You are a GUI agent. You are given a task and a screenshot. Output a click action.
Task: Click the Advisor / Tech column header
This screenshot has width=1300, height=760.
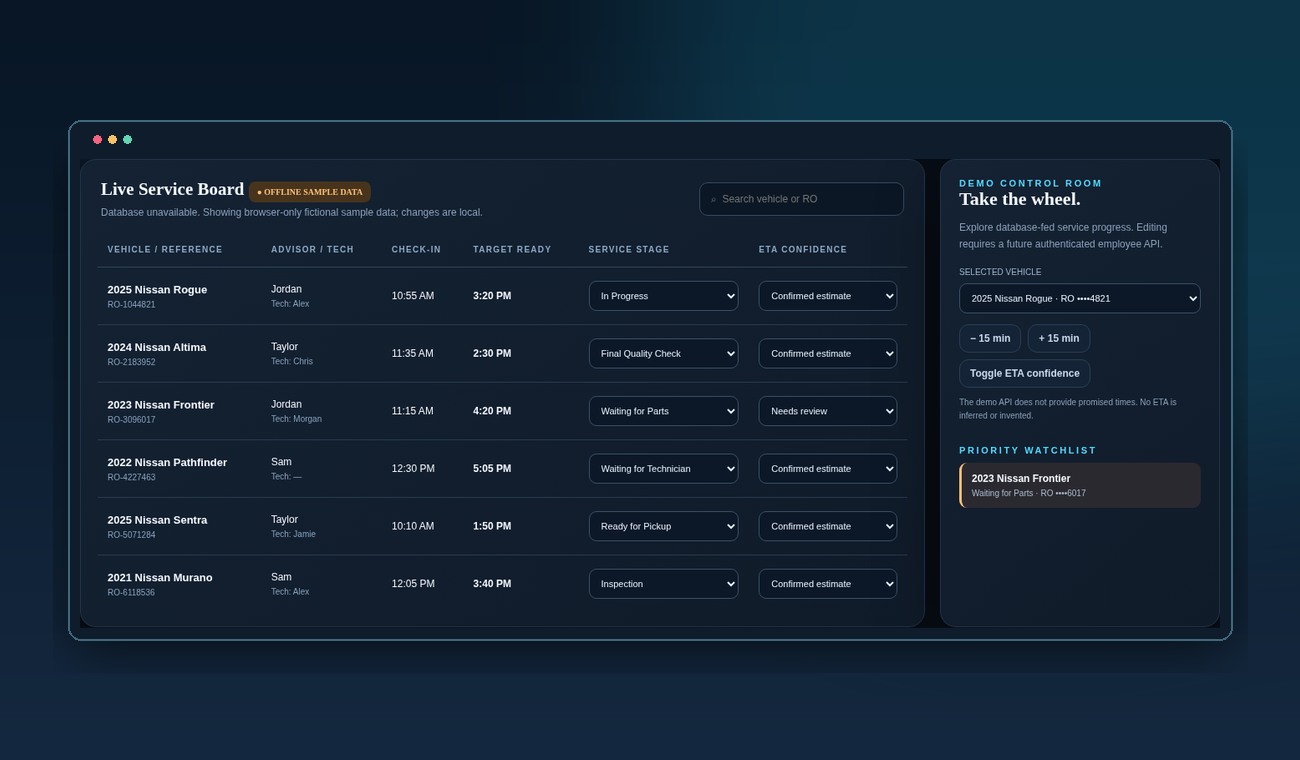click(x=312, y=250)
